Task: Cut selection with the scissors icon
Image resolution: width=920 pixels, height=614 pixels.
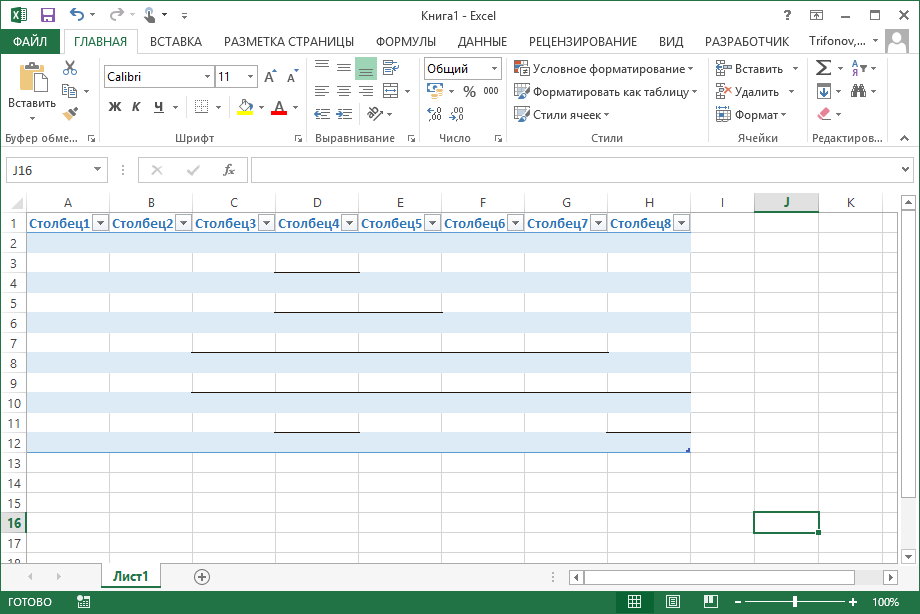Action: click(70, 68)
